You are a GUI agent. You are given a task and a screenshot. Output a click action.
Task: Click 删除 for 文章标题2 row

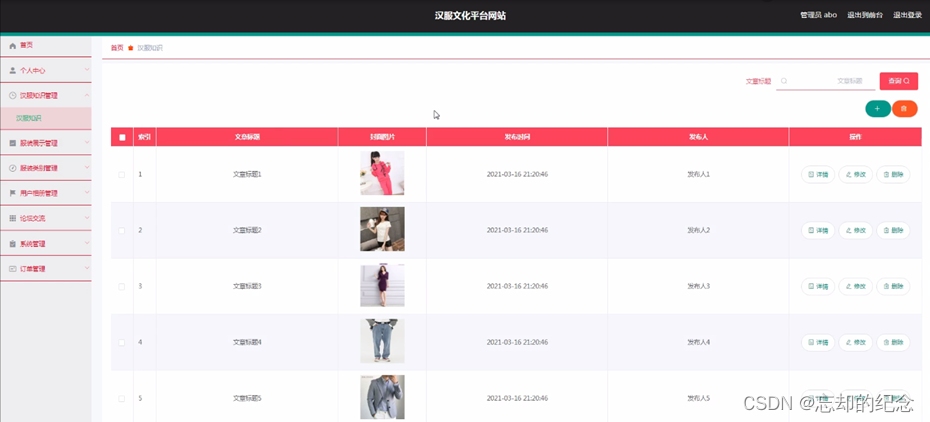tap(893, 230)
